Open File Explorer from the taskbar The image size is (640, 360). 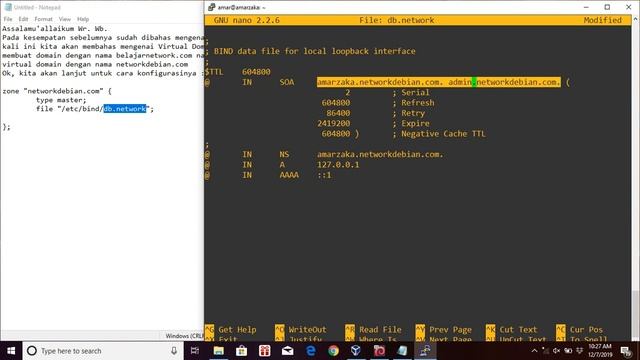[x=219, y=351]
